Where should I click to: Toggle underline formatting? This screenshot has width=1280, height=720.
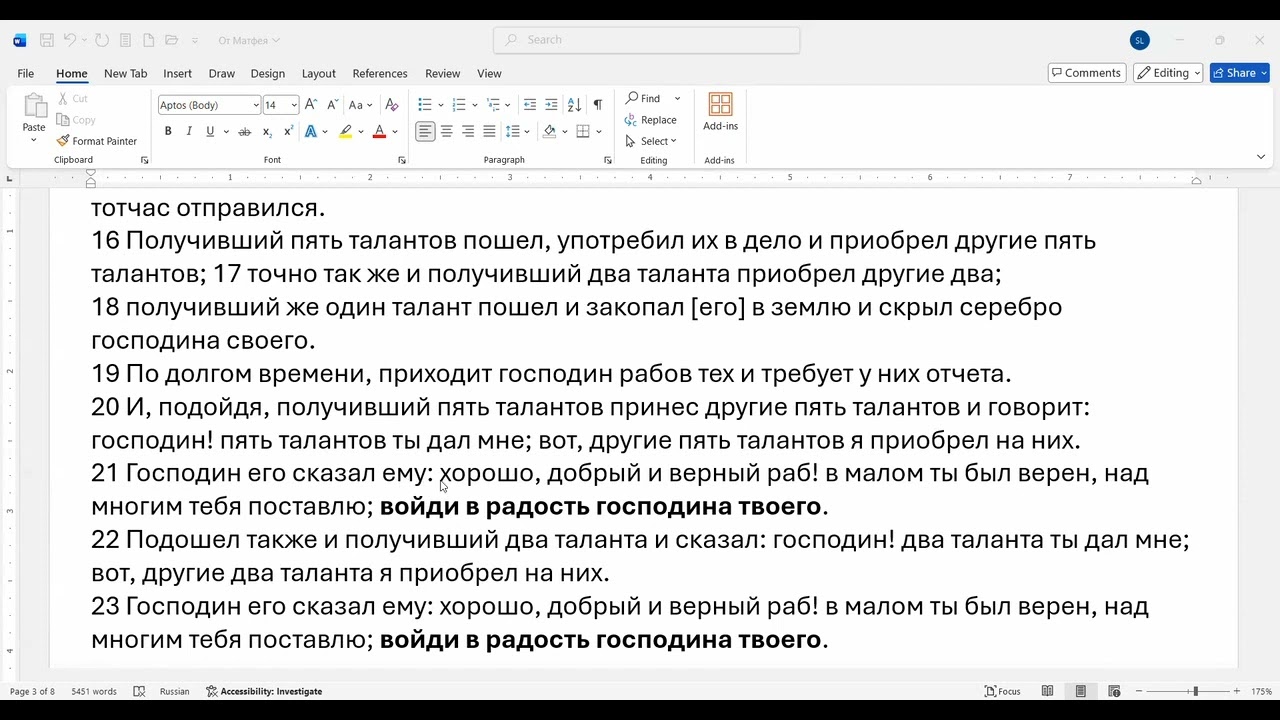tap(210, 131)
